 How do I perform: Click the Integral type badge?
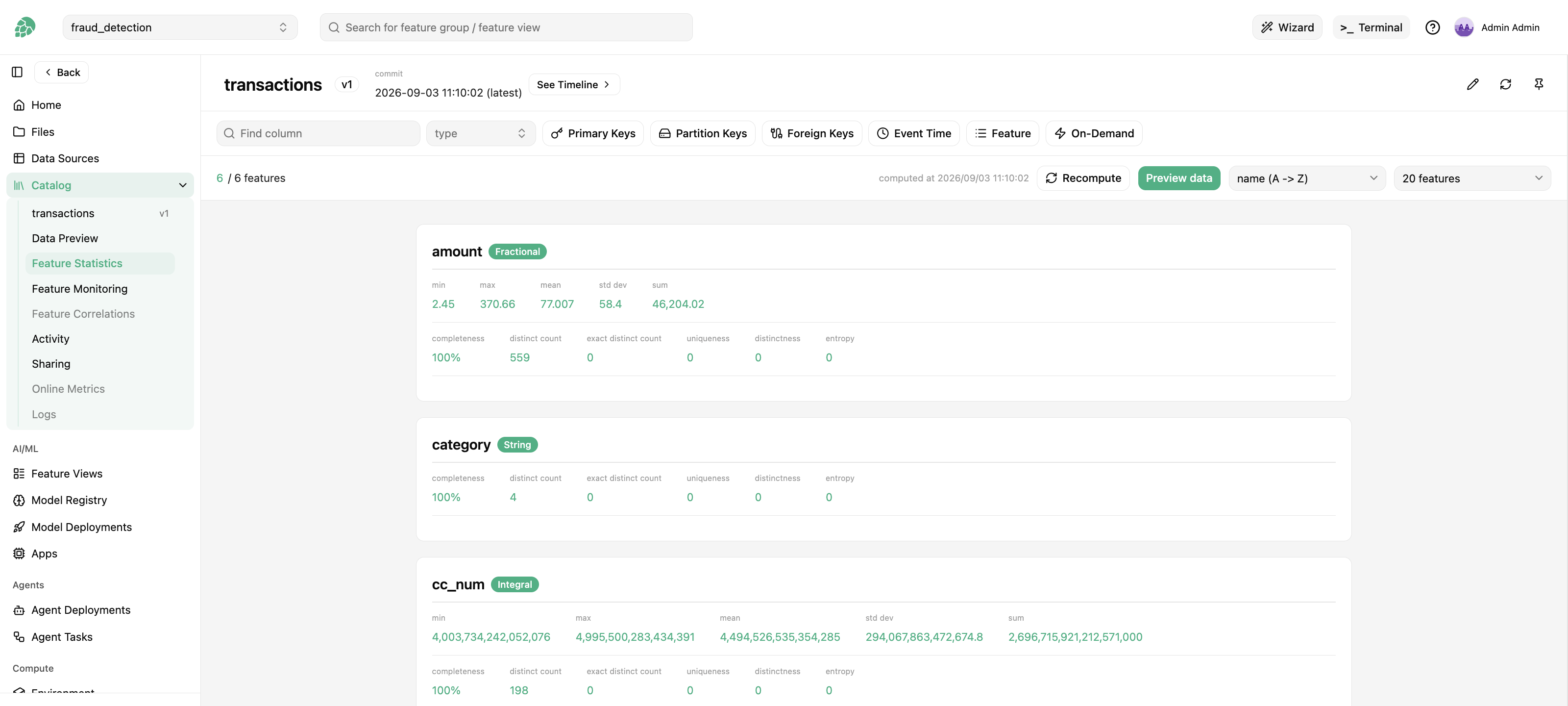tap(514, 584)
